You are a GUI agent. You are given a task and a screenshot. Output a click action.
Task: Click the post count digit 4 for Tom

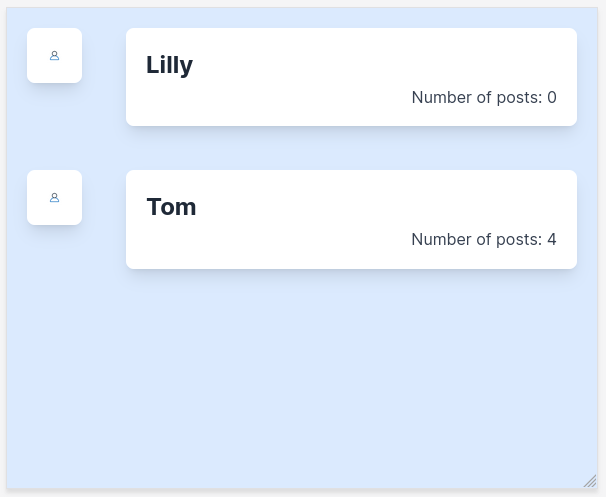(x=552, y=239)
